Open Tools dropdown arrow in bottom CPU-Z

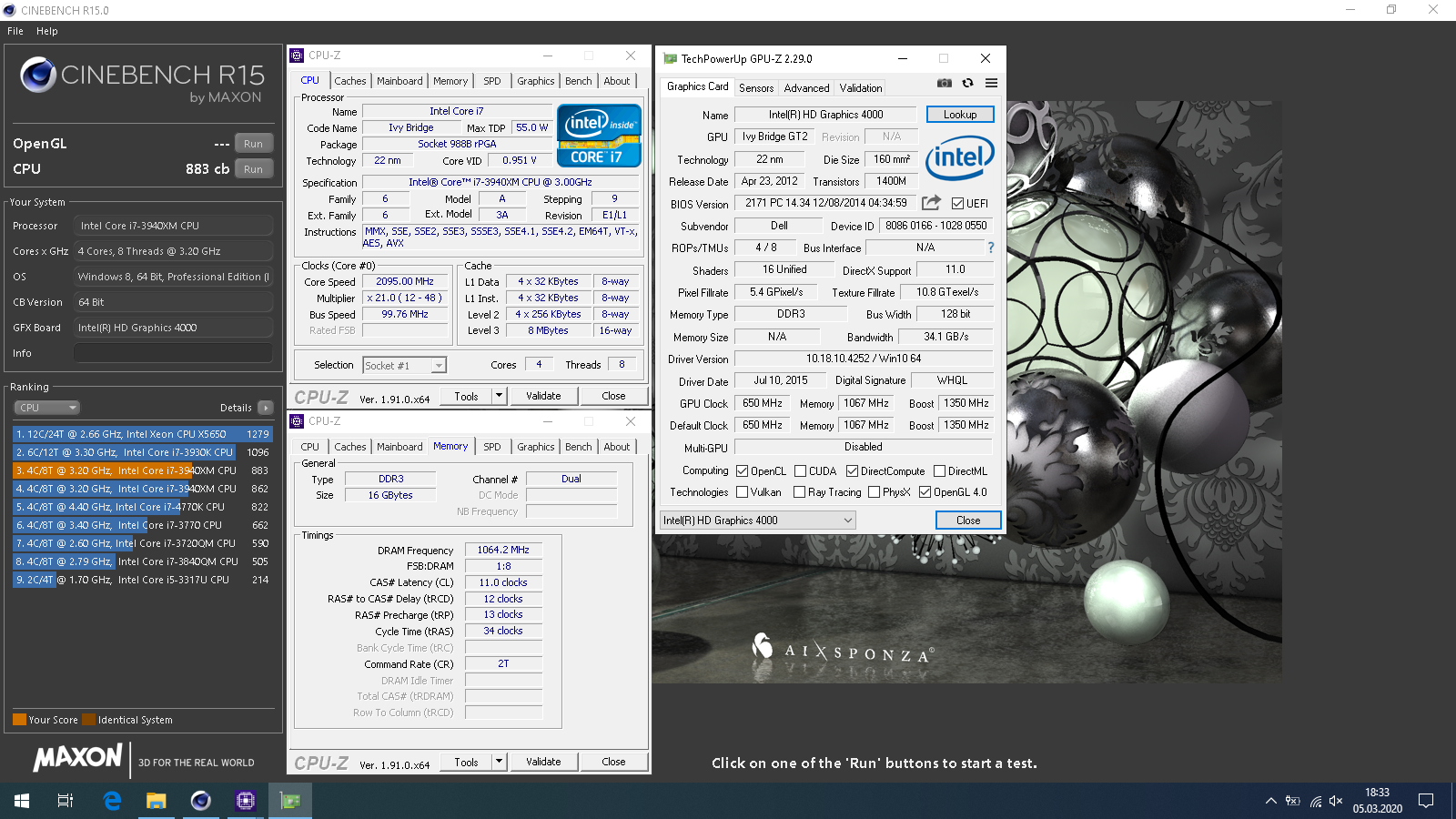click(x=499, y=762)
